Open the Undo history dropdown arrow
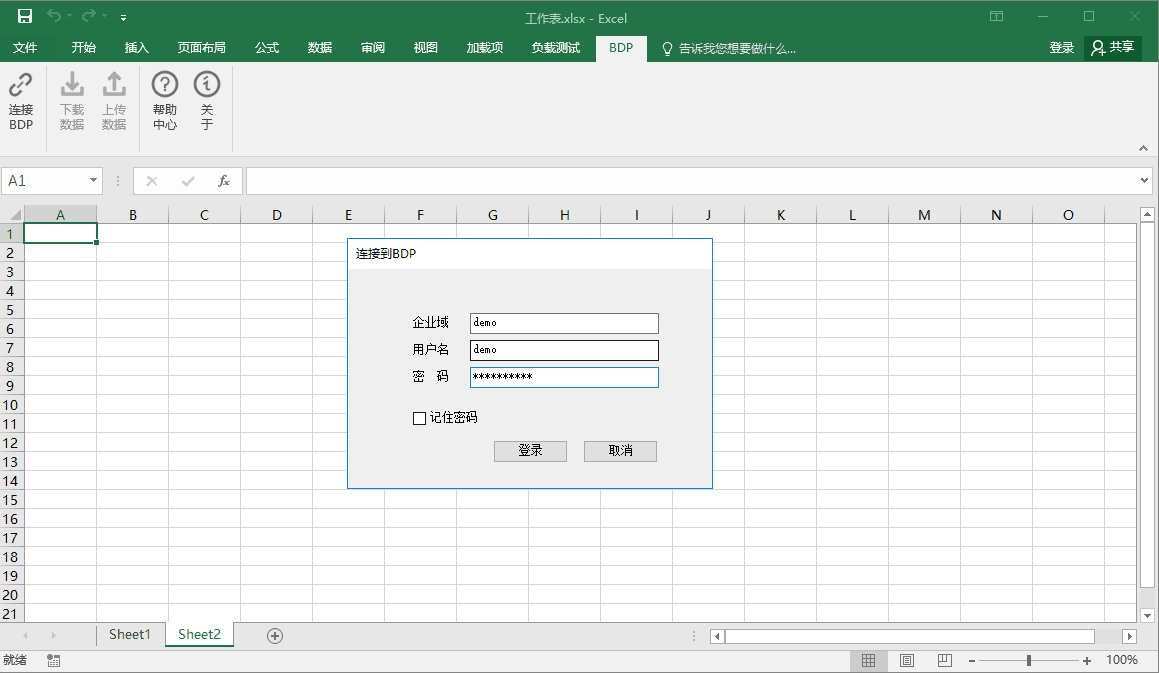 tap(69, 16)
